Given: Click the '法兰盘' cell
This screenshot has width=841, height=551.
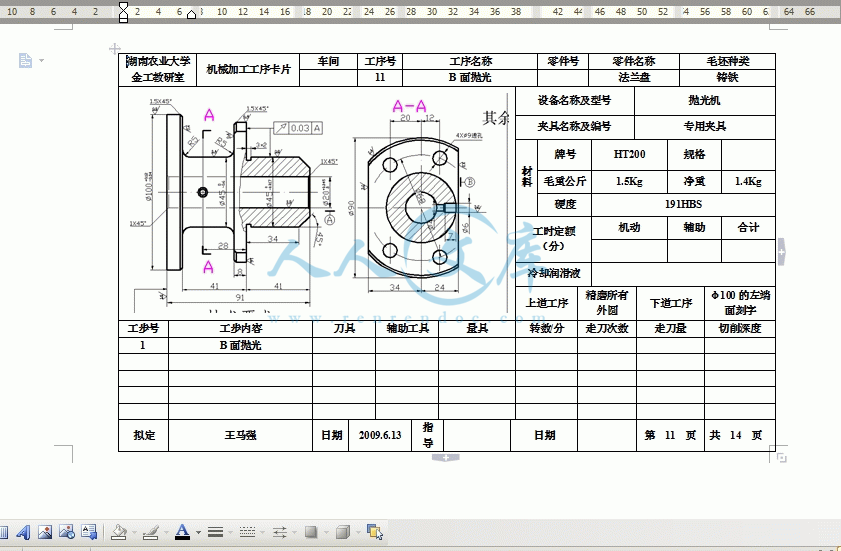Looking at the screenshot, I should pos(634,78).
